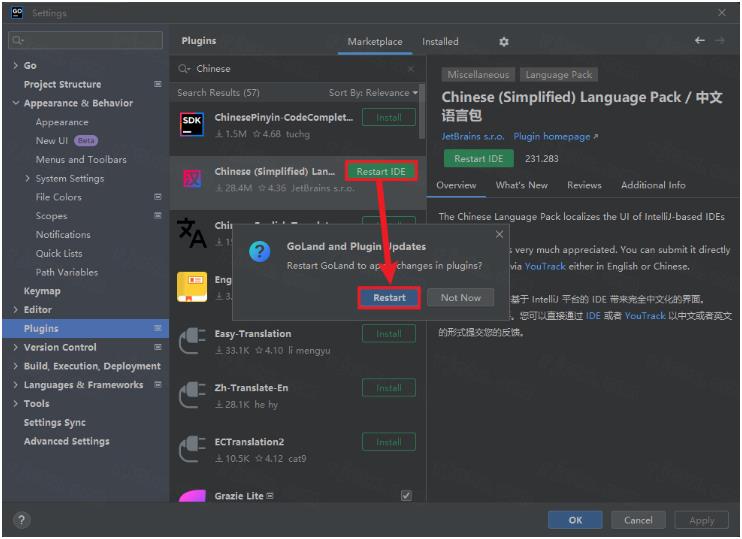This screenshot has height=539, width=742.
Task: Click Restart IDE in Chinese plugin list row
Action: pyautogui.click(x=381, y=171)
